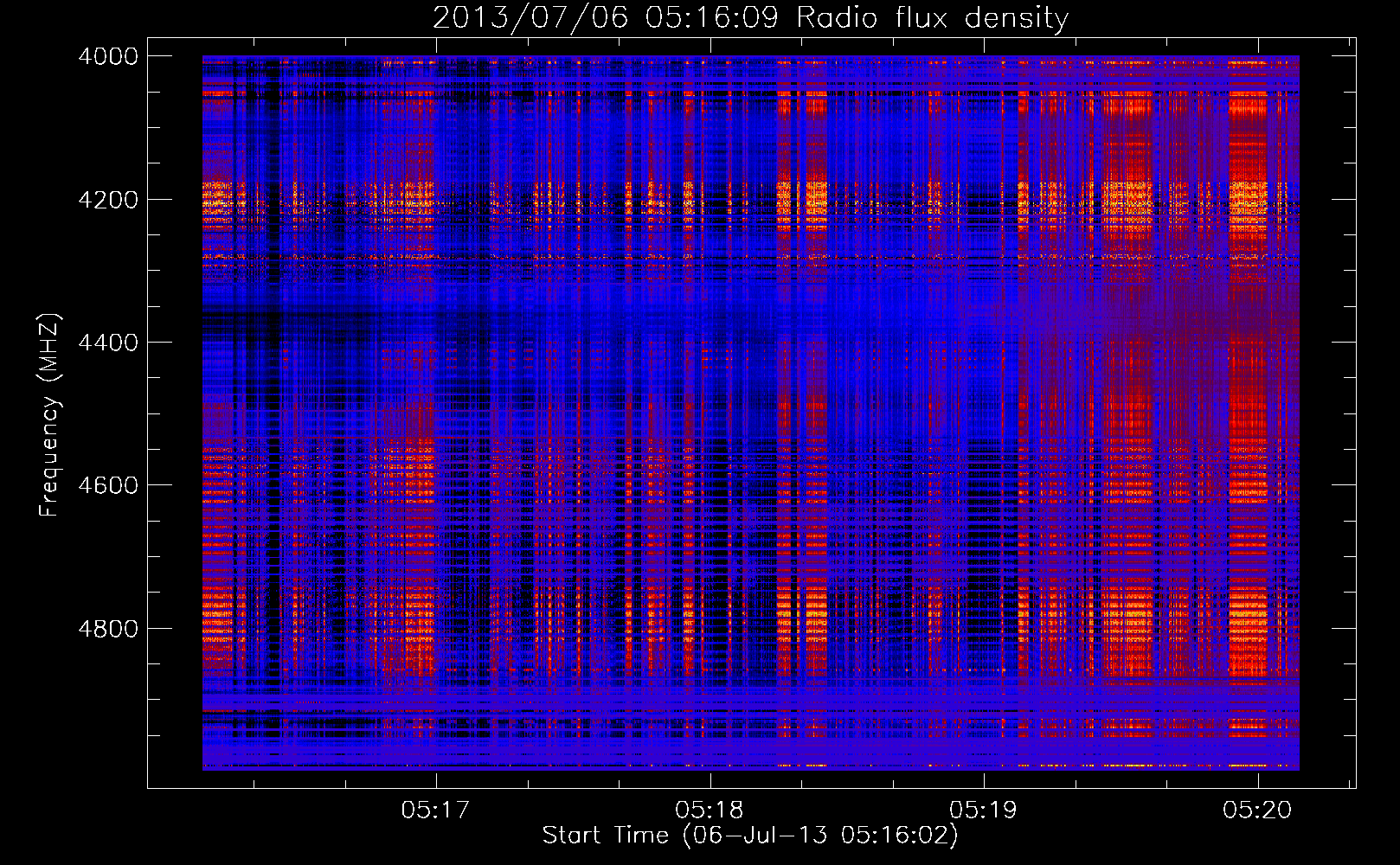The height and width of the screenshot is (865, 1400).
Task: Click the 4200 frequency tick label
Action: (108, 200)
